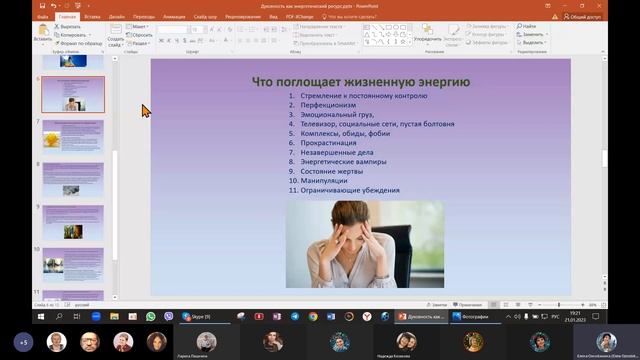Undo the last action in PowerPoint
The height and width of the screenshot is (360, 640).
click(53, 6)
